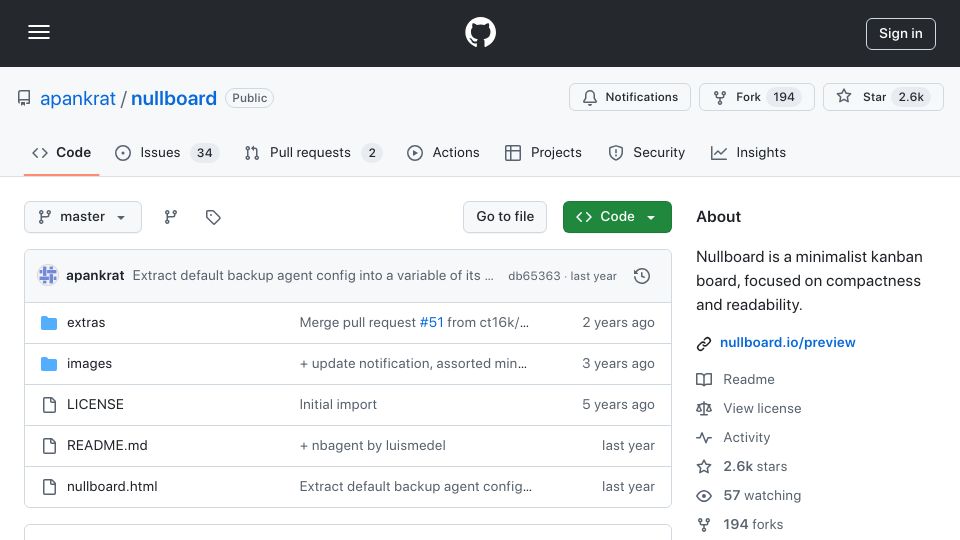Visit nullboard.io/preview link
This screenshot has width=960, height=540.
[x=787, y=342]
